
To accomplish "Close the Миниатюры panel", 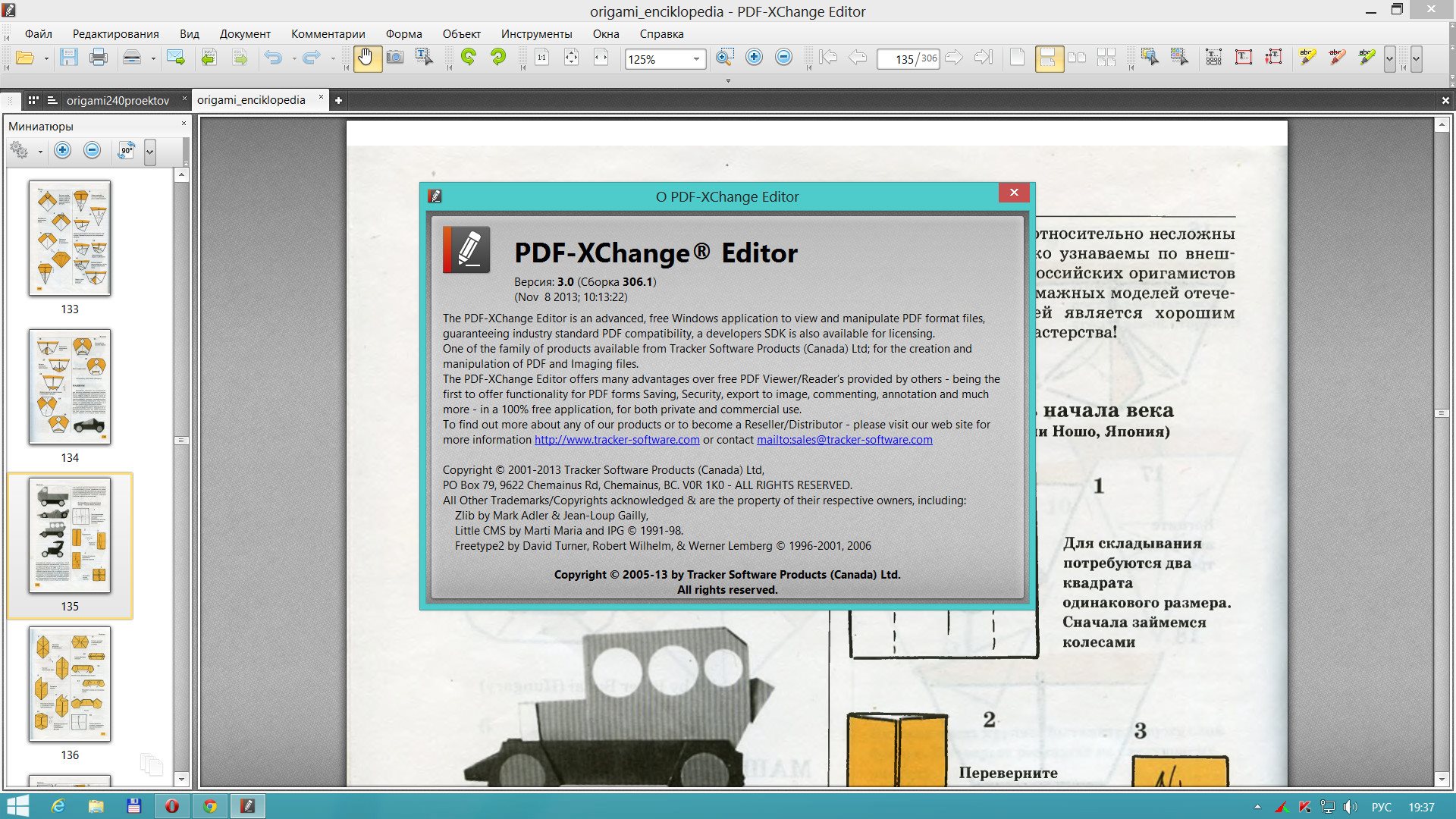I will [x=184, y=124].
